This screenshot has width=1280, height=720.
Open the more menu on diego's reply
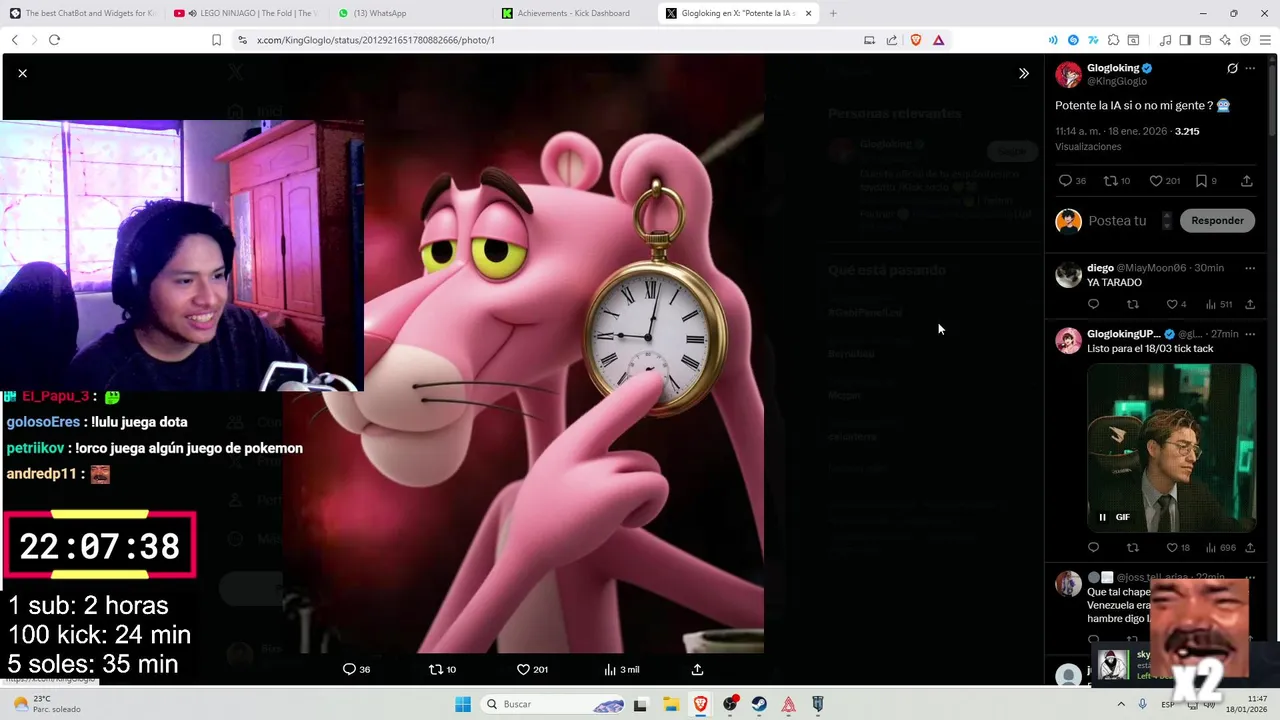[x=1250, y=268]
